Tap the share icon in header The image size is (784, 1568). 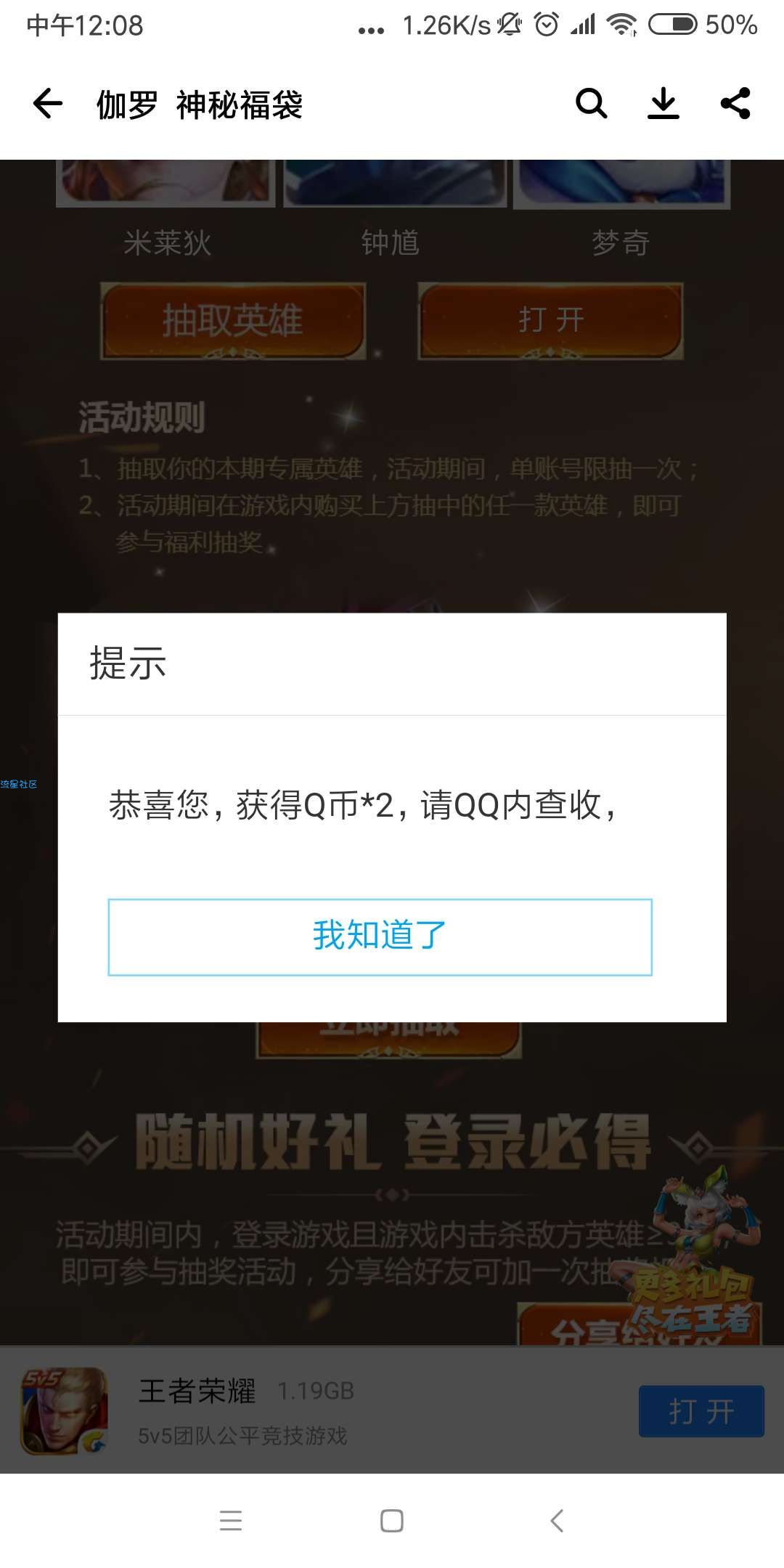(x=735, y=103)
